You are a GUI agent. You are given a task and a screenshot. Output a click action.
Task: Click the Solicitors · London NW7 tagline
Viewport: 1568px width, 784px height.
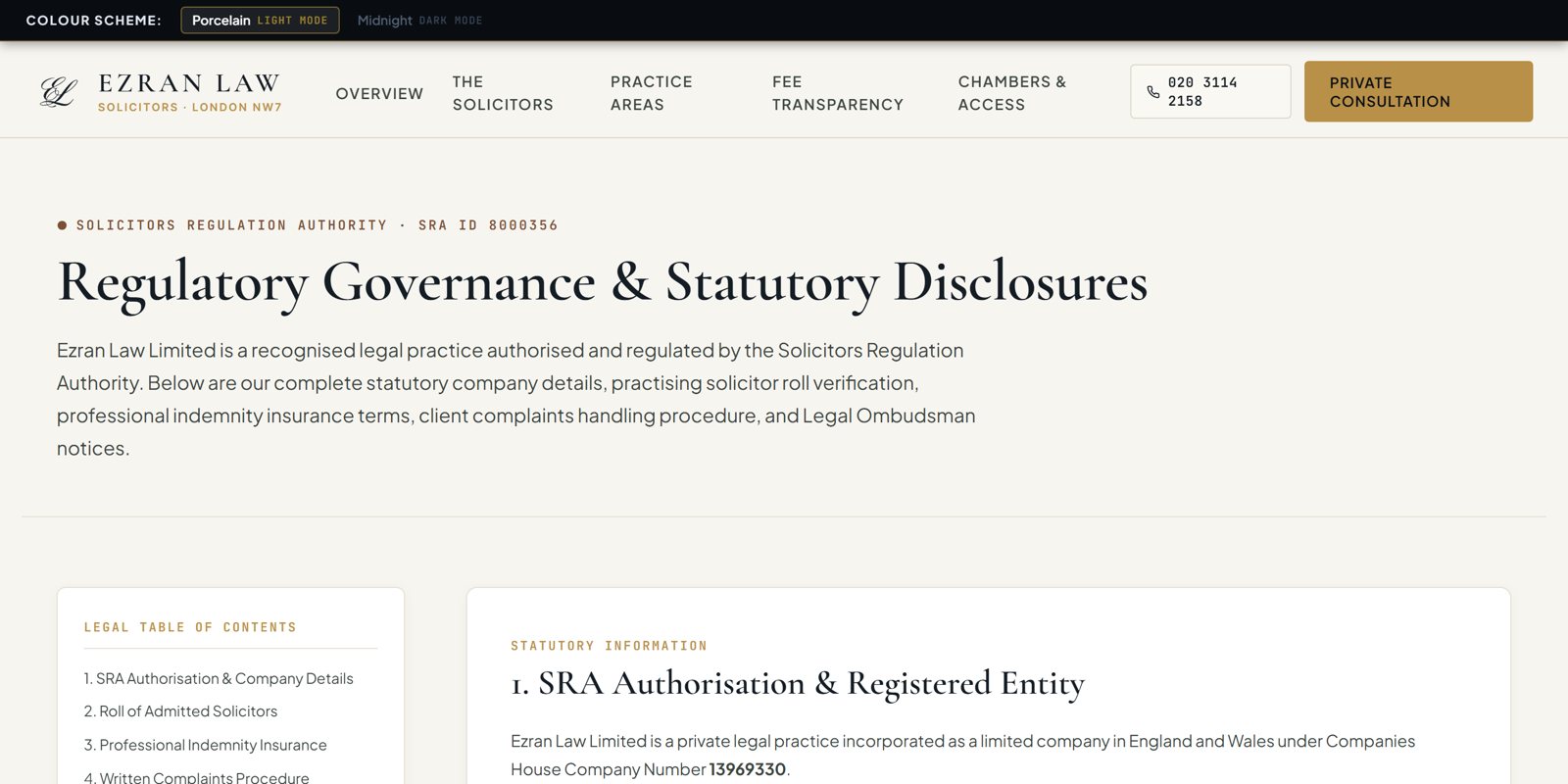click(189, 107)
